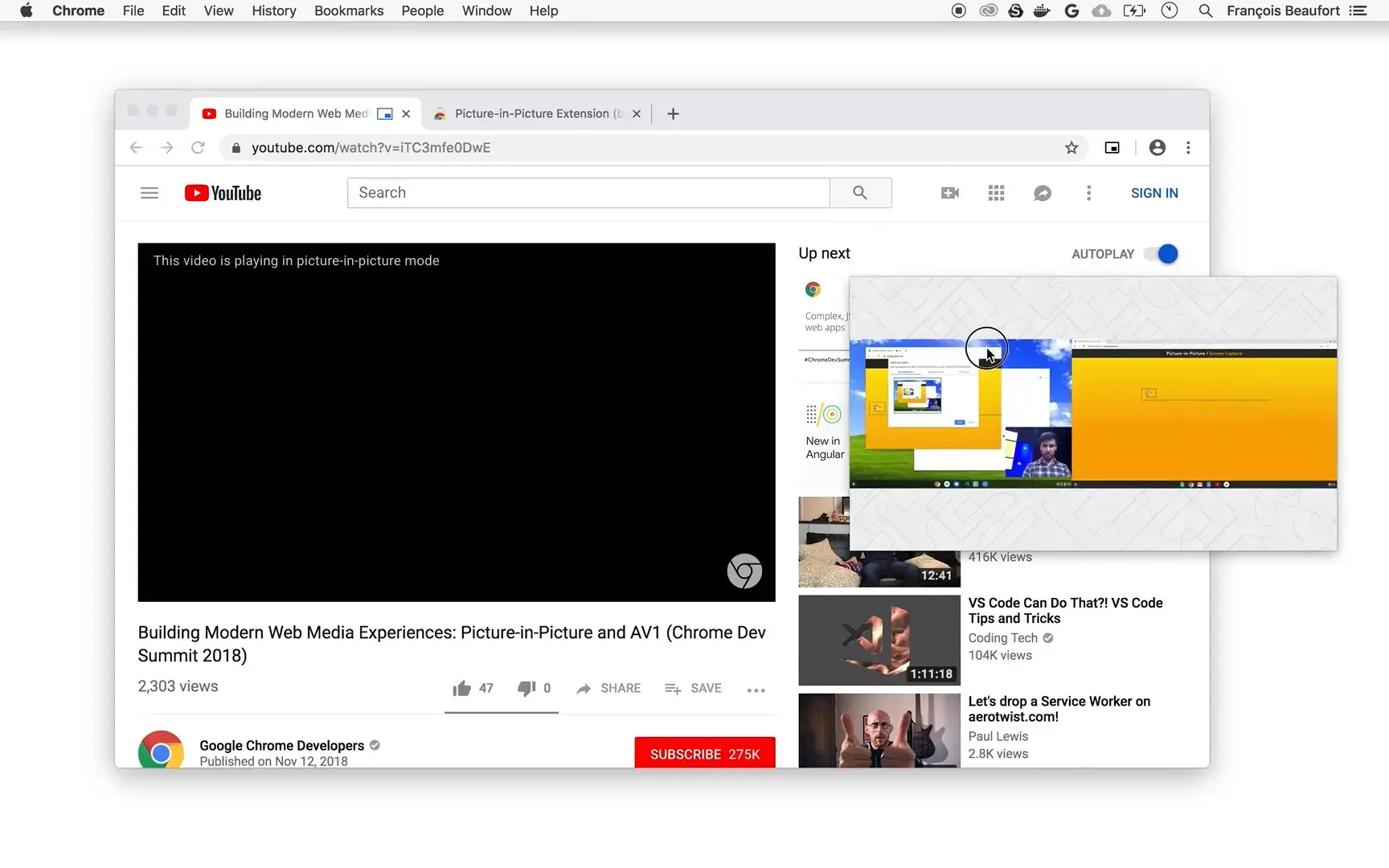Viewport: 1389px width, 868px height.
Task: Open Chrome's three-dot customize menu
Action: pyautogui.click(x=1188, y=148)
